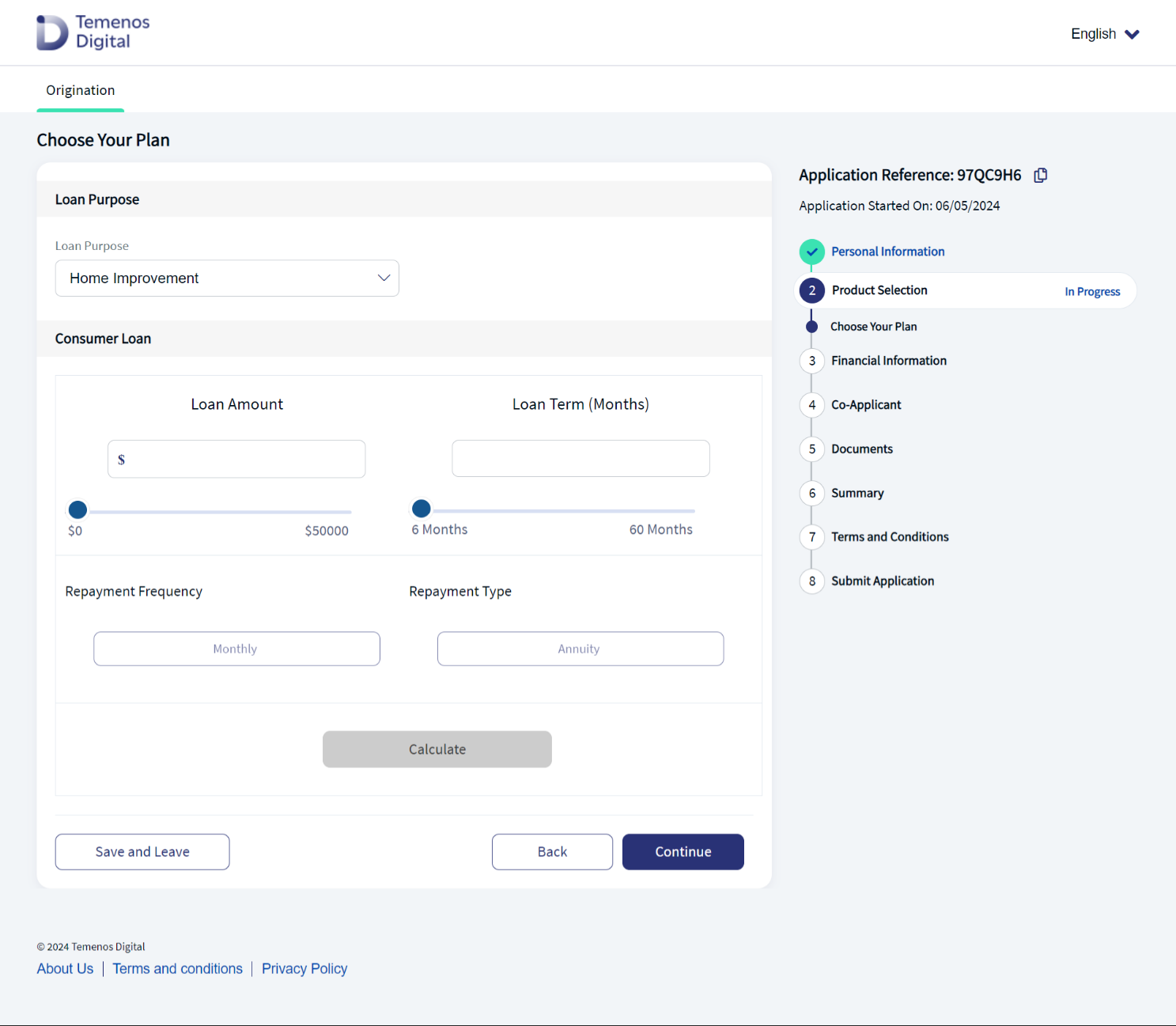Click the Loan Amount slider handle

78,509
